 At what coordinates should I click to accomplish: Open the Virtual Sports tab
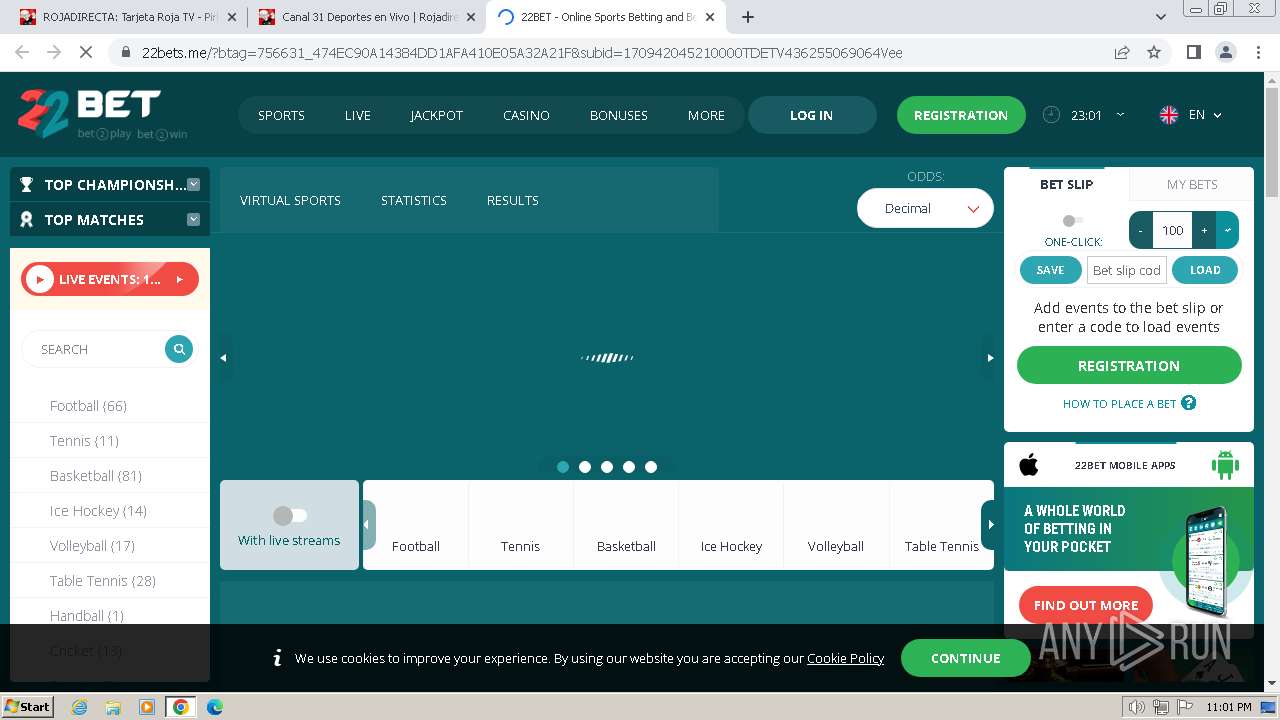point(290,200)
